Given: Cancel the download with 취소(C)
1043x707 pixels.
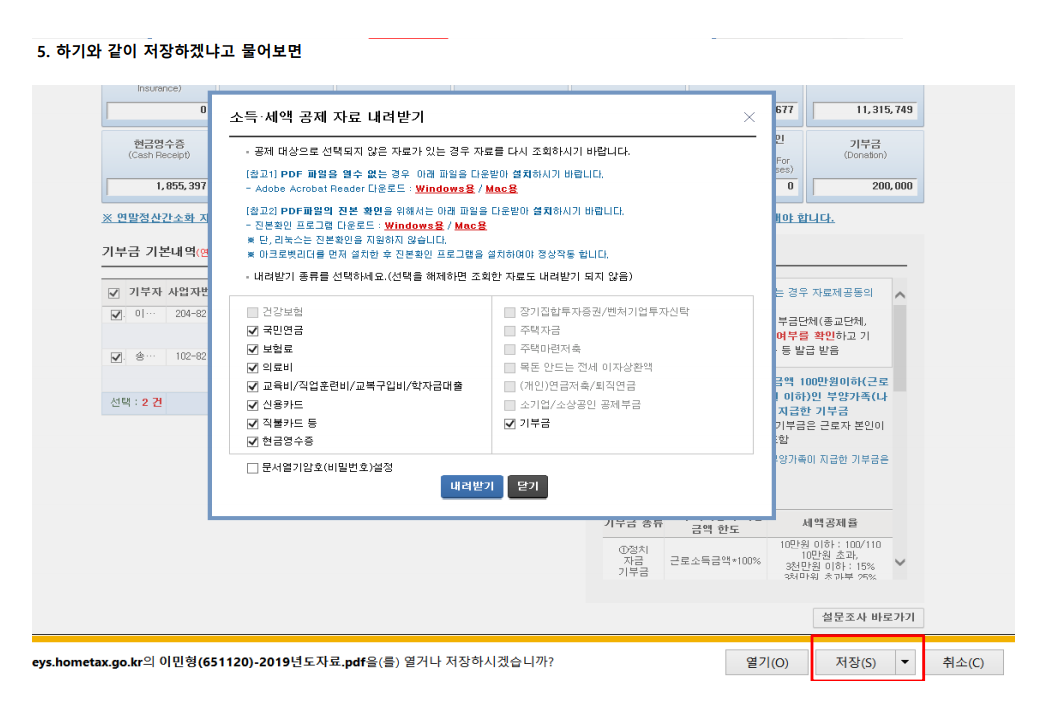Looking at the screenshot, I should [x=963, y=662].
